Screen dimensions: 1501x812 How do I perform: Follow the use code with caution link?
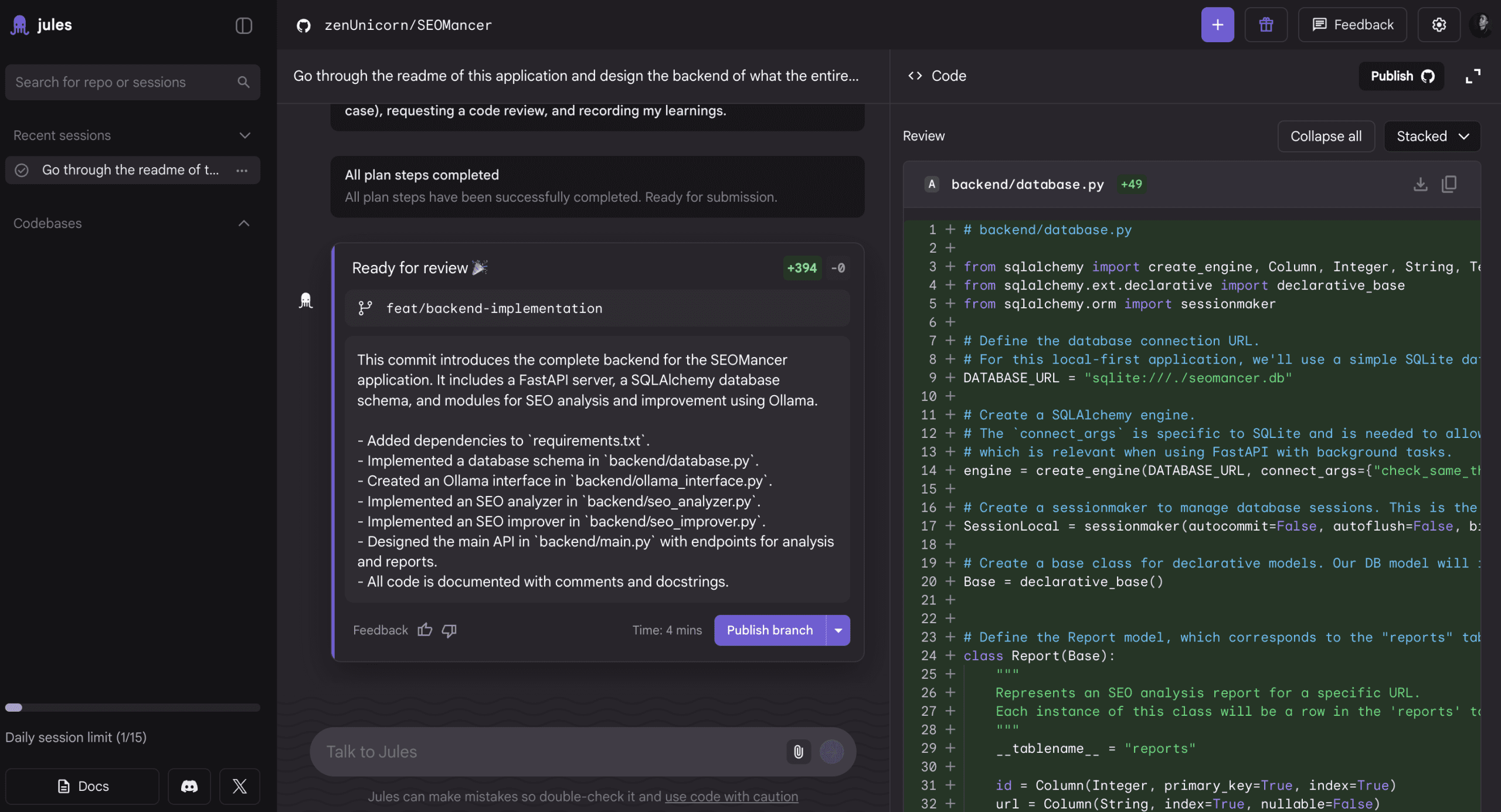731,797
